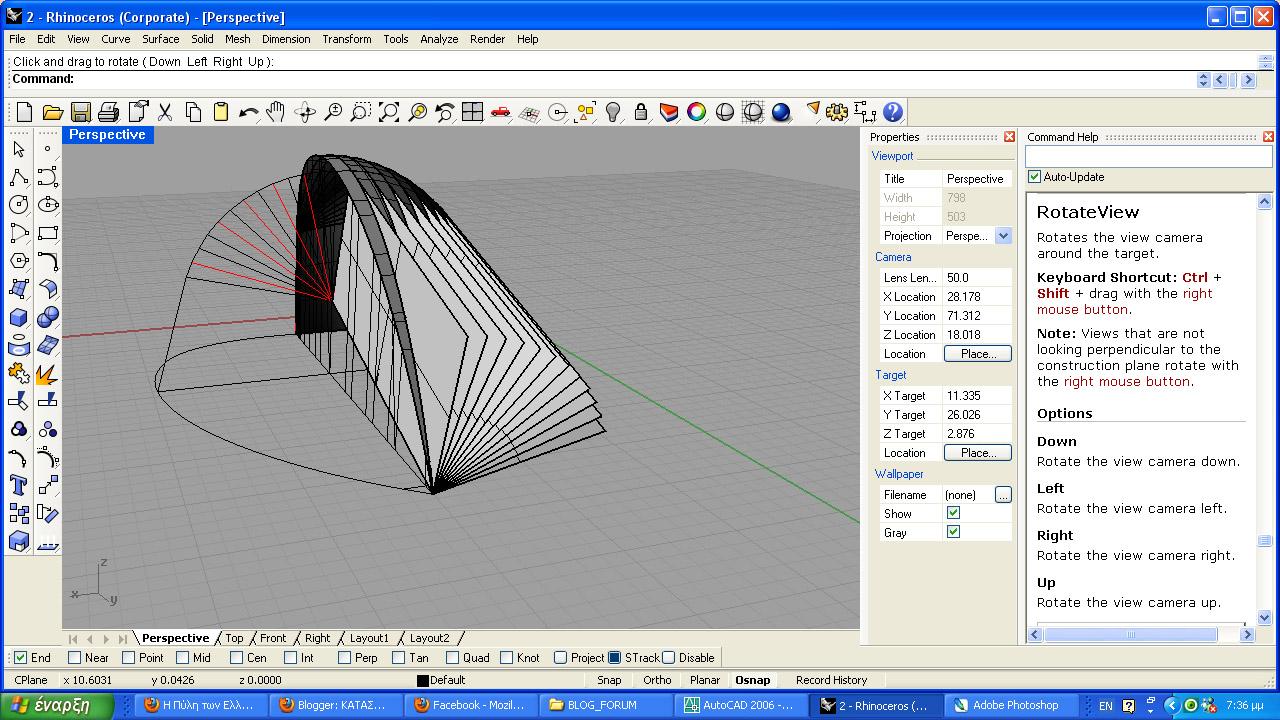Open the Projection dropdown in Properties
Viewport: 1280px width, 720px height.
(x=1003, y=236)
